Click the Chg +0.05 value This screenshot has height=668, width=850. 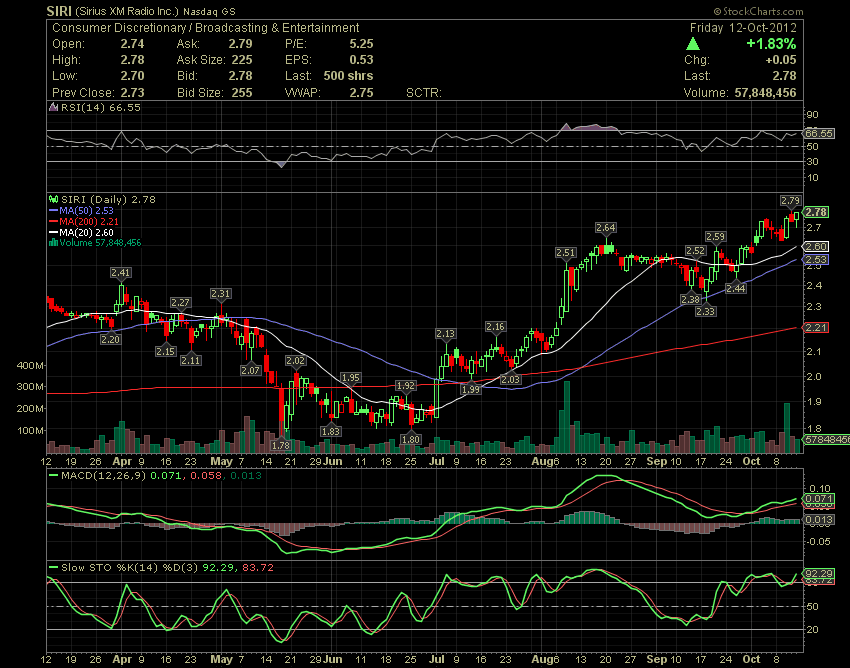point(781,60)
